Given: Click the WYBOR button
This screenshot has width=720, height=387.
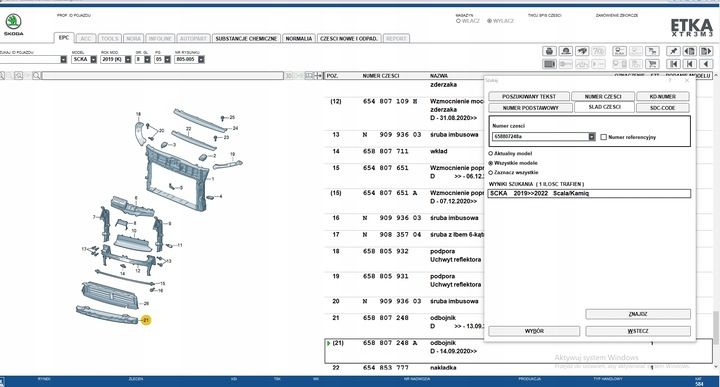Looking at the screenshot, I should 534,331.
